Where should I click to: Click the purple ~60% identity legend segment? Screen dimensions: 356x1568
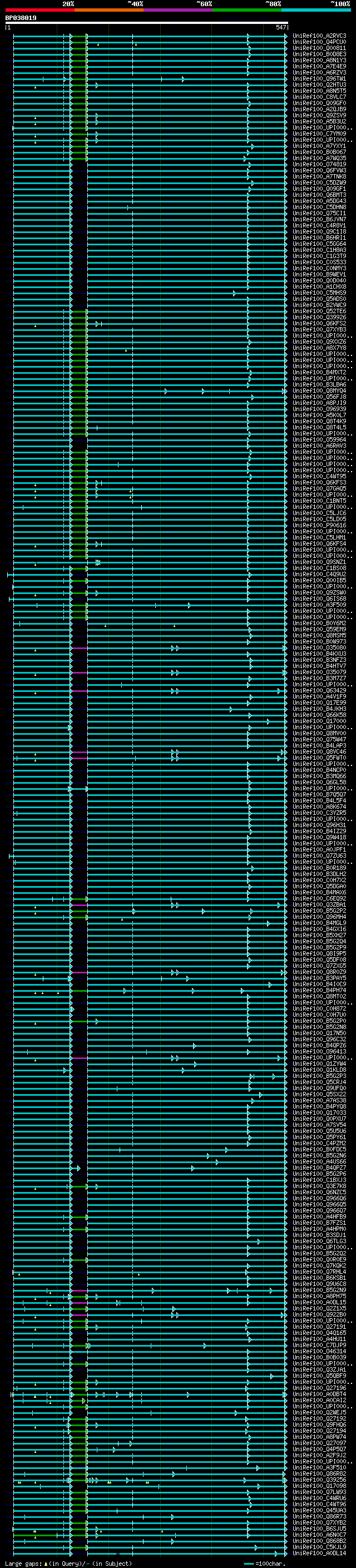[179, 10]
